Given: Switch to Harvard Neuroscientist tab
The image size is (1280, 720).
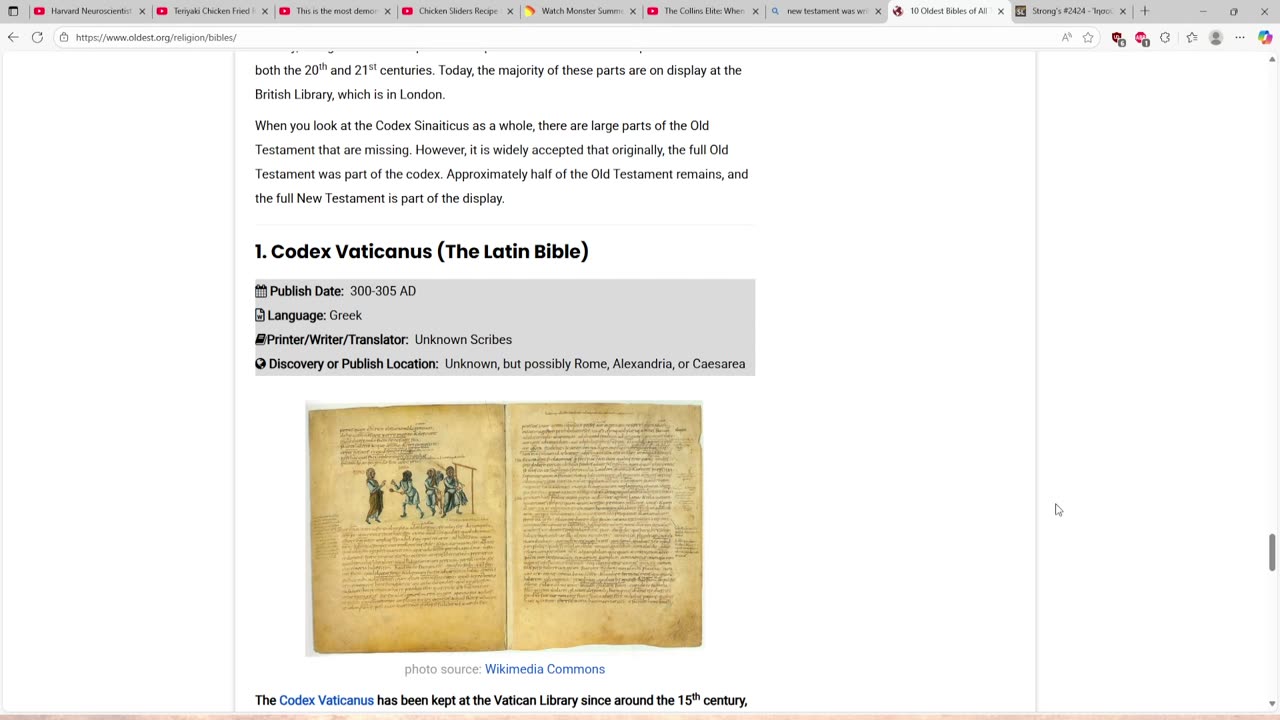Looking at the screenshot, I should point(90,11).
